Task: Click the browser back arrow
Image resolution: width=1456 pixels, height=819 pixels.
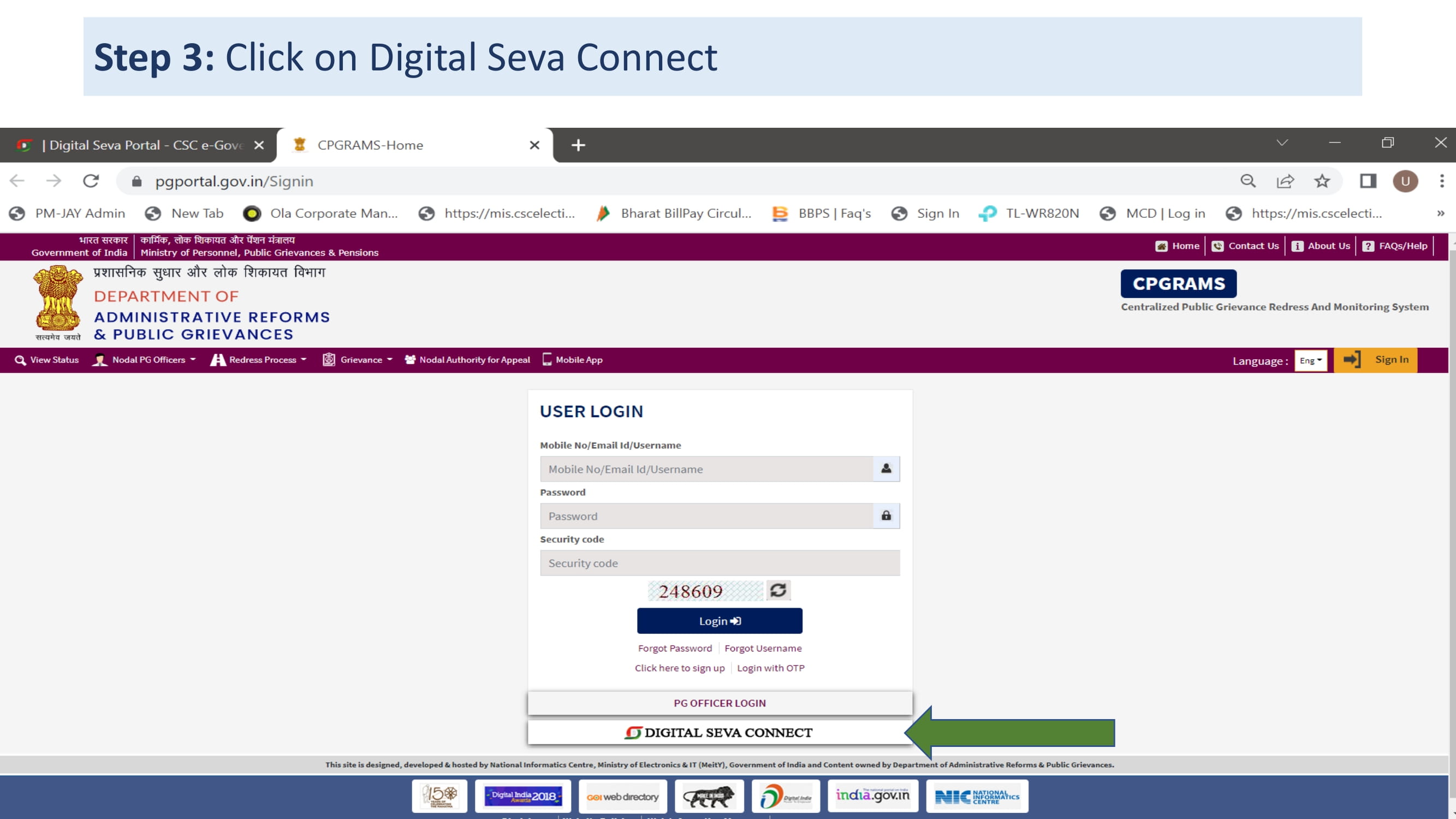Action: tap(17, 181)
